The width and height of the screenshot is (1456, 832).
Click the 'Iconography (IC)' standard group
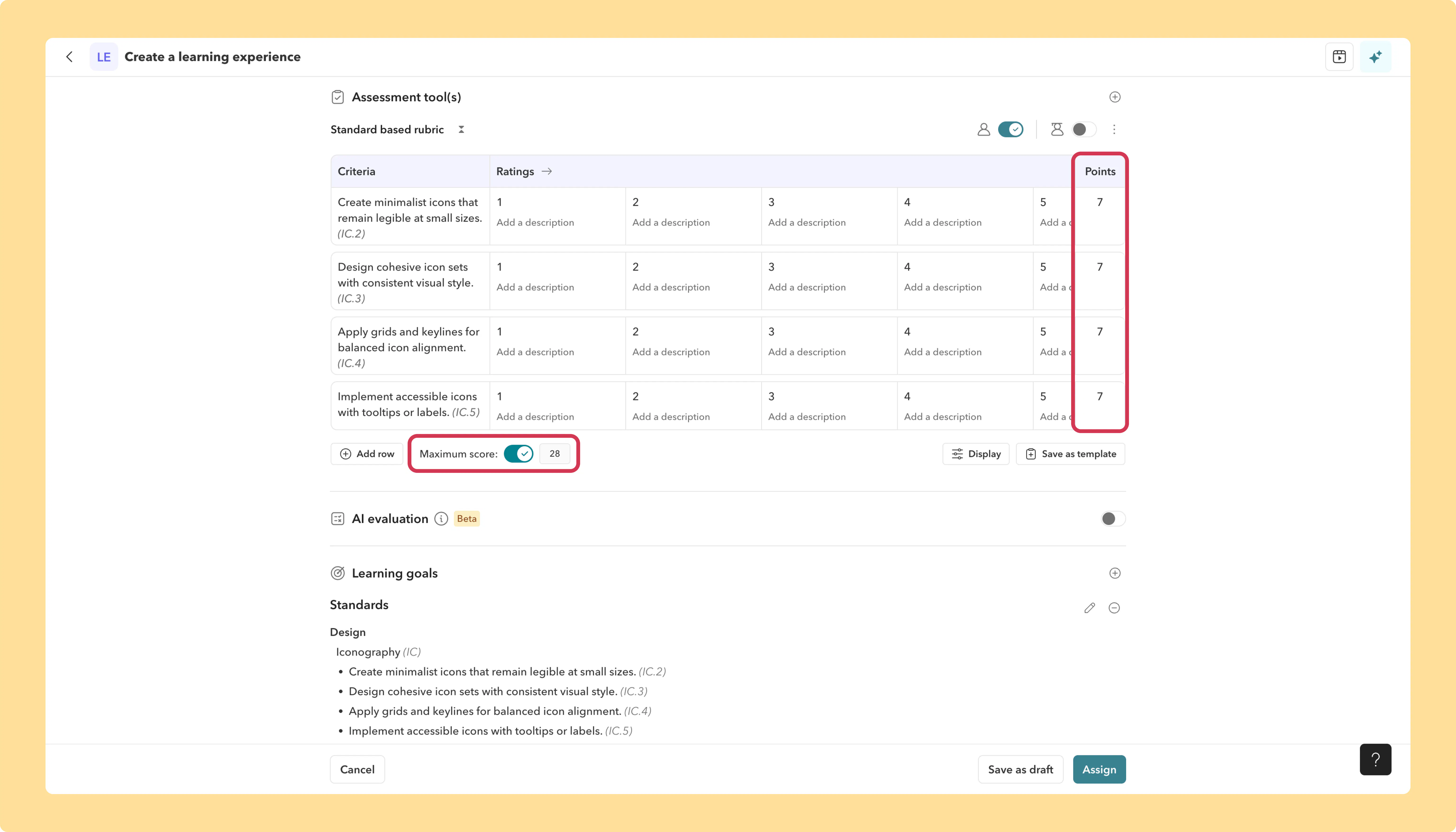pyautogui.click(x=378, y=652)
